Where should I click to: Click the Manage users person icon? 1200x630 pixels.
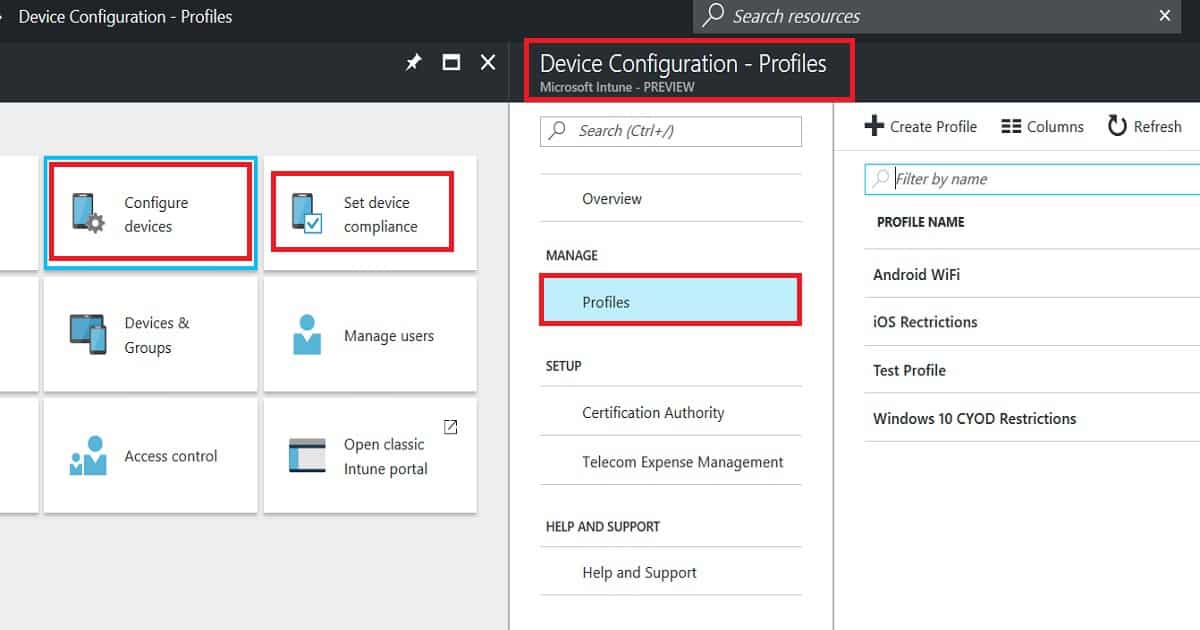(307, 334)
